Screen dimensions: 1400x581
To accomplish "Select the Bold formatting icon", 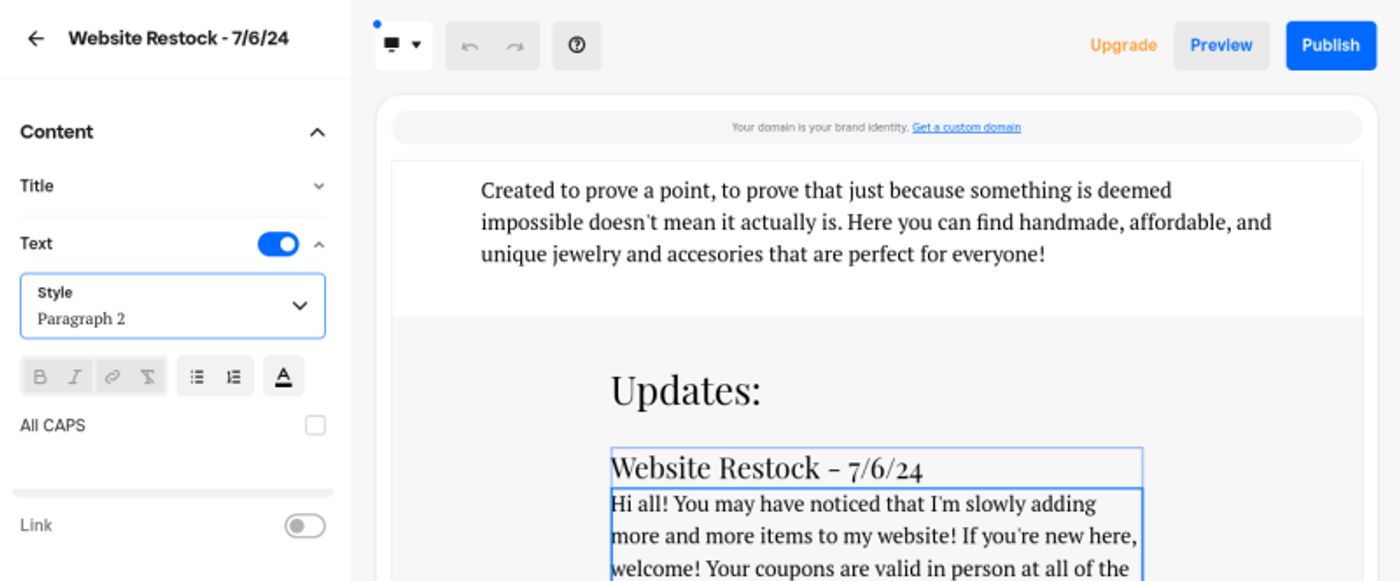I will coord(40,376).
